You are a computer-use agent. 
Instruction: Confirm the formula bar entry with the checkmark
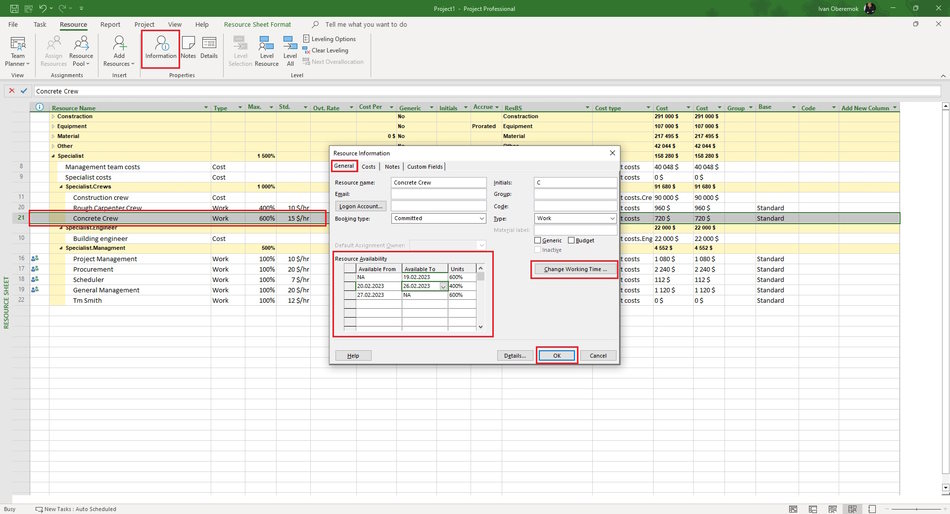tap(24, 91)
